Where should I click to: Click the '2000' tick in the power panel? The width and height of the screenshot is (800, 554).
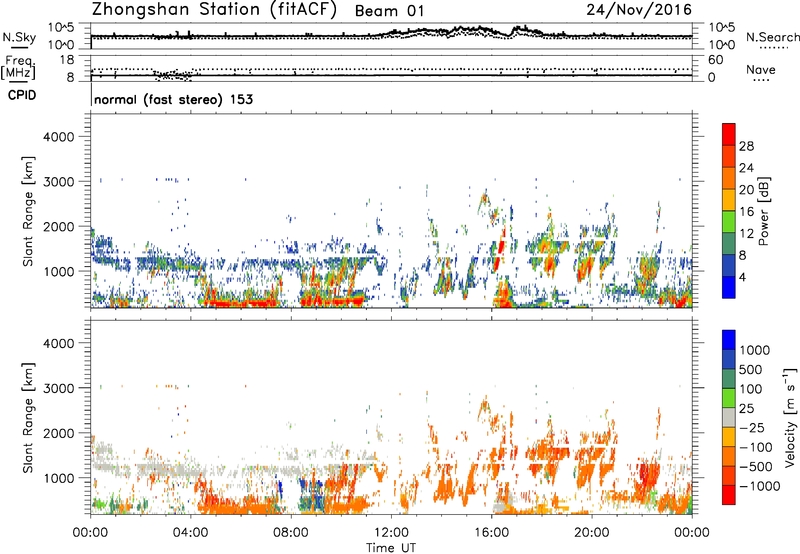tap(58, 226)
